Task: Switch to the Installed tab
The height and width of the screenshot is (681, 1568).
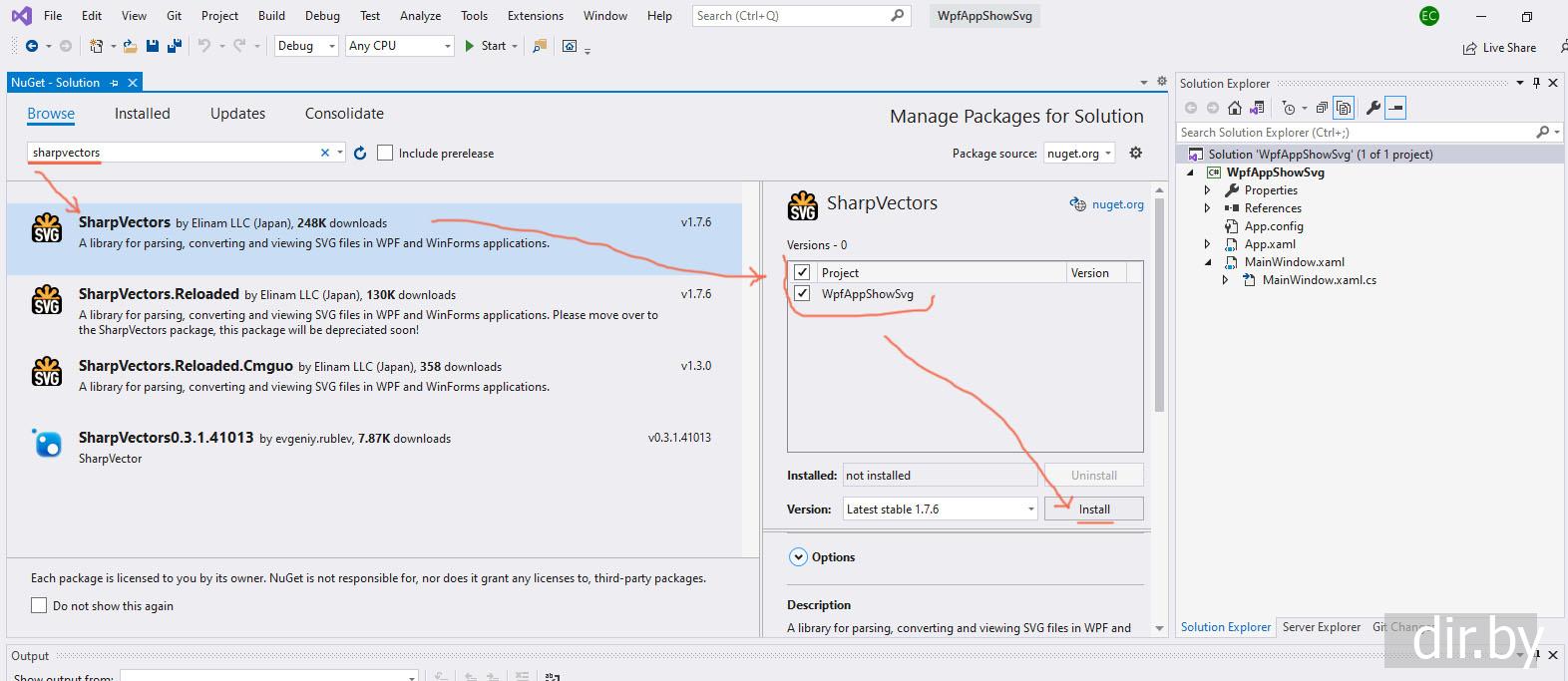Action: click(142, 114)
